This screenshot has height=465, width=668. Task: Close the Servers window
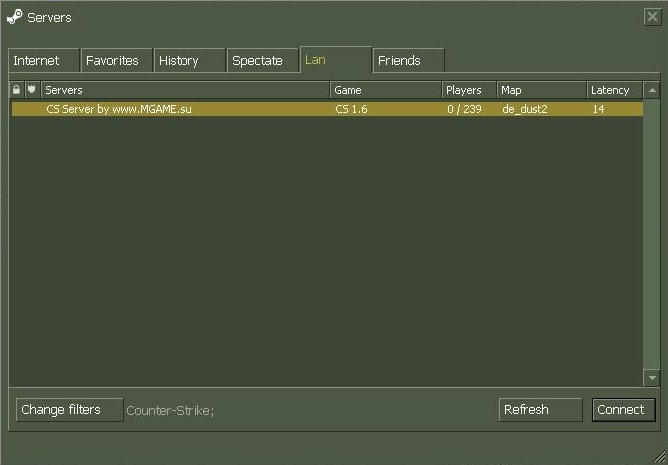(652, 17)
